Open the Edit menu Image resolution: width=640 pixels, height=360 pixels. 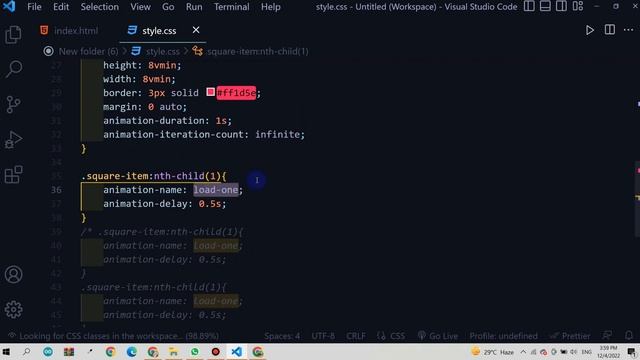click(x=61, y=7)
